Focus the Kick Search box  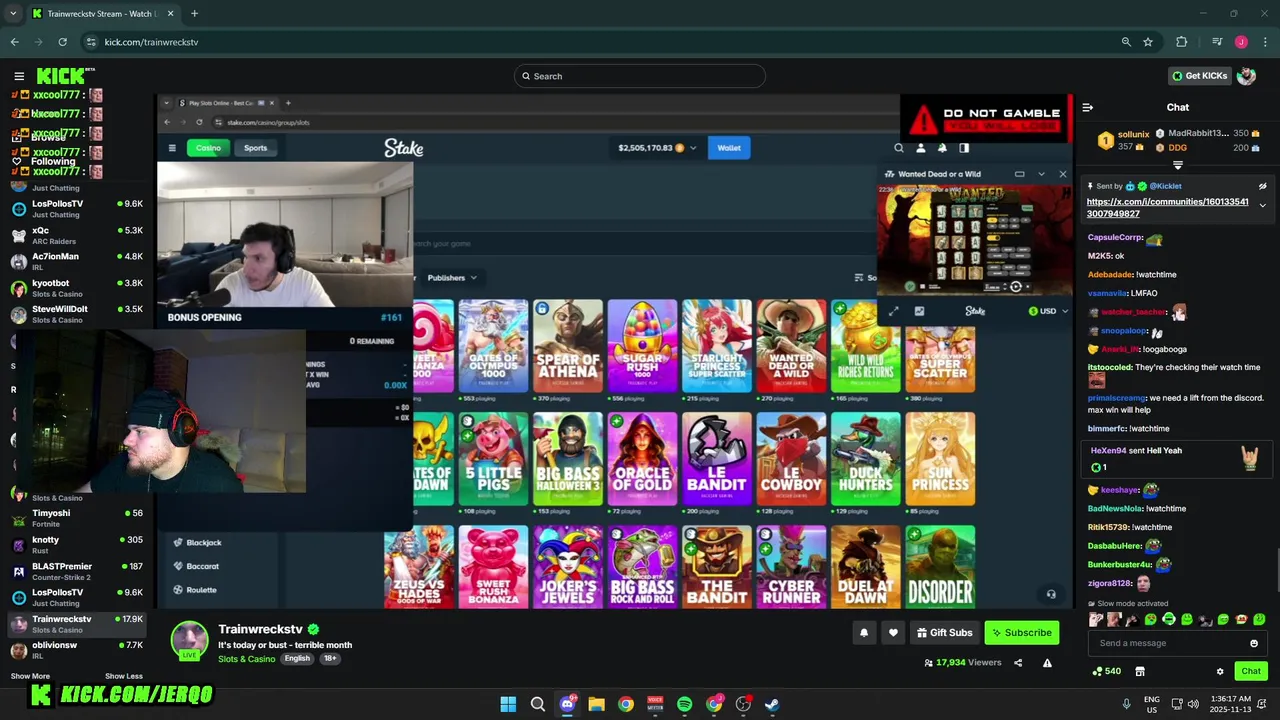pyautogui.click(x=640, y=76)
